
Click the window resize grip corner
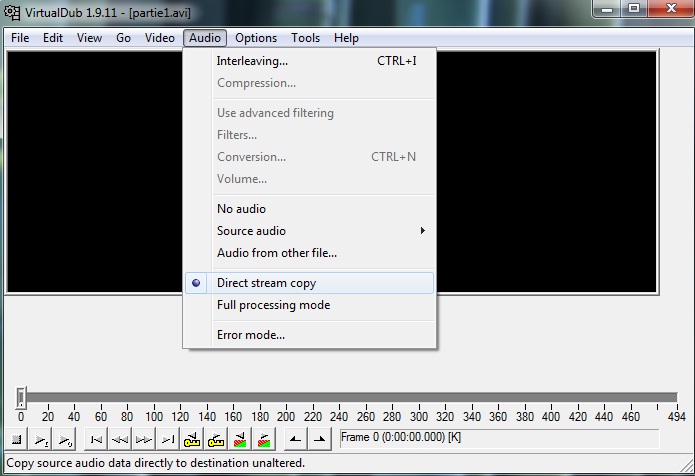687,466
